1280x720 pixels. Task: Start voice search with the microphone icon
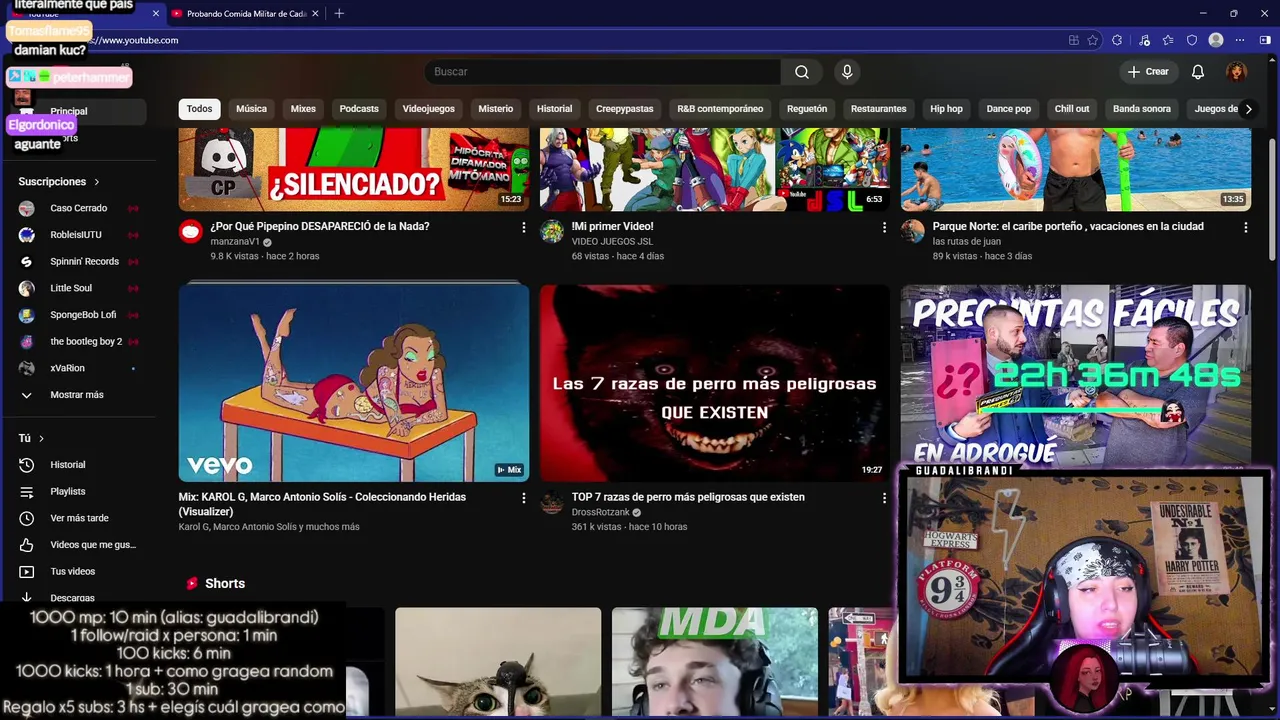[x=847, y=72]
